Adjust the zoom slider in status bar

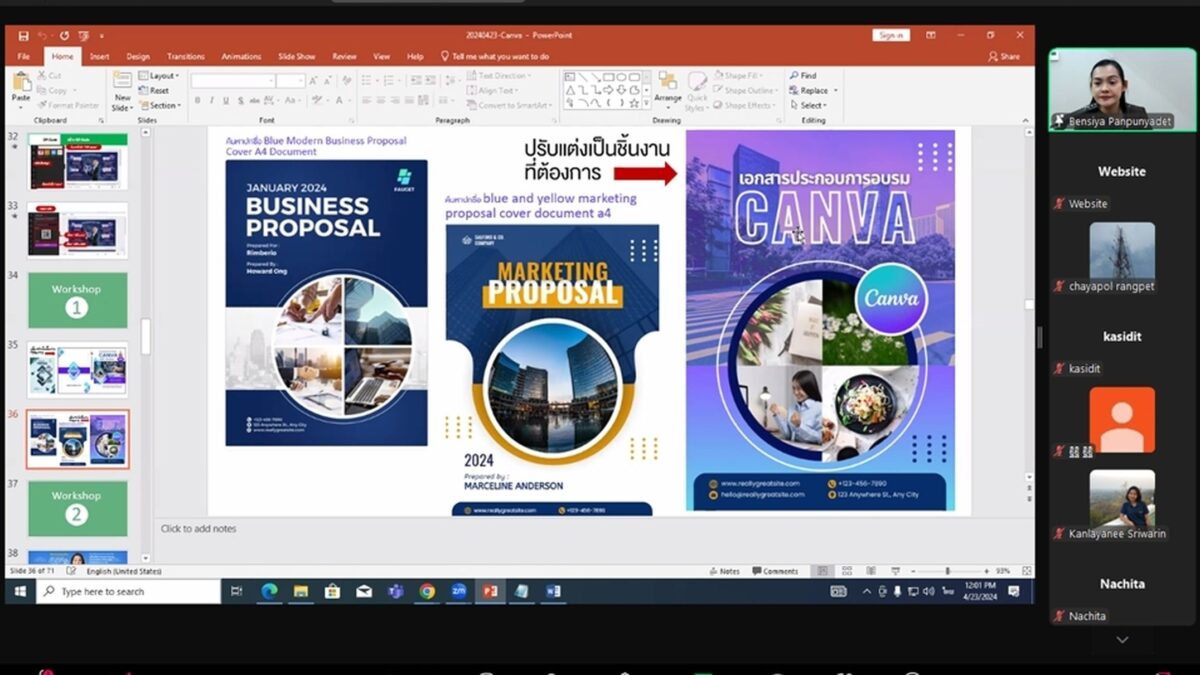point(947,571)
